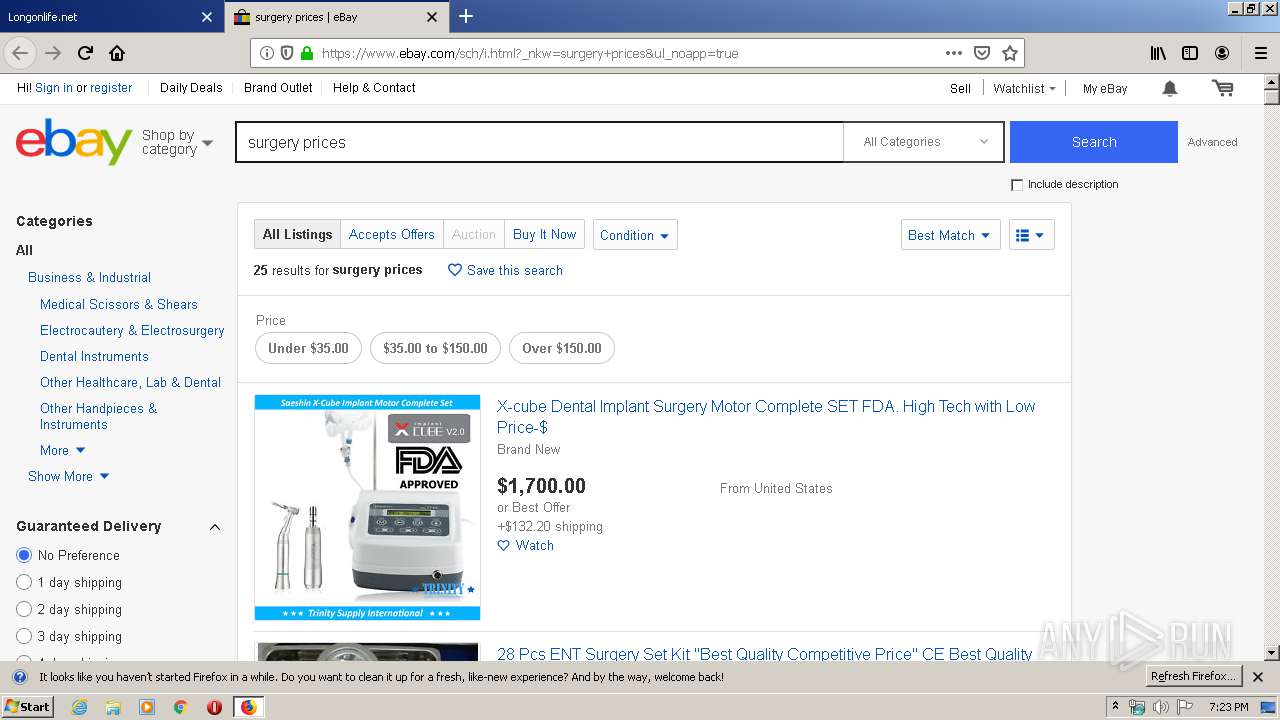Save page to Pocket icon
The width and height of the screenshot is (1280, 720).
(982, 53)
